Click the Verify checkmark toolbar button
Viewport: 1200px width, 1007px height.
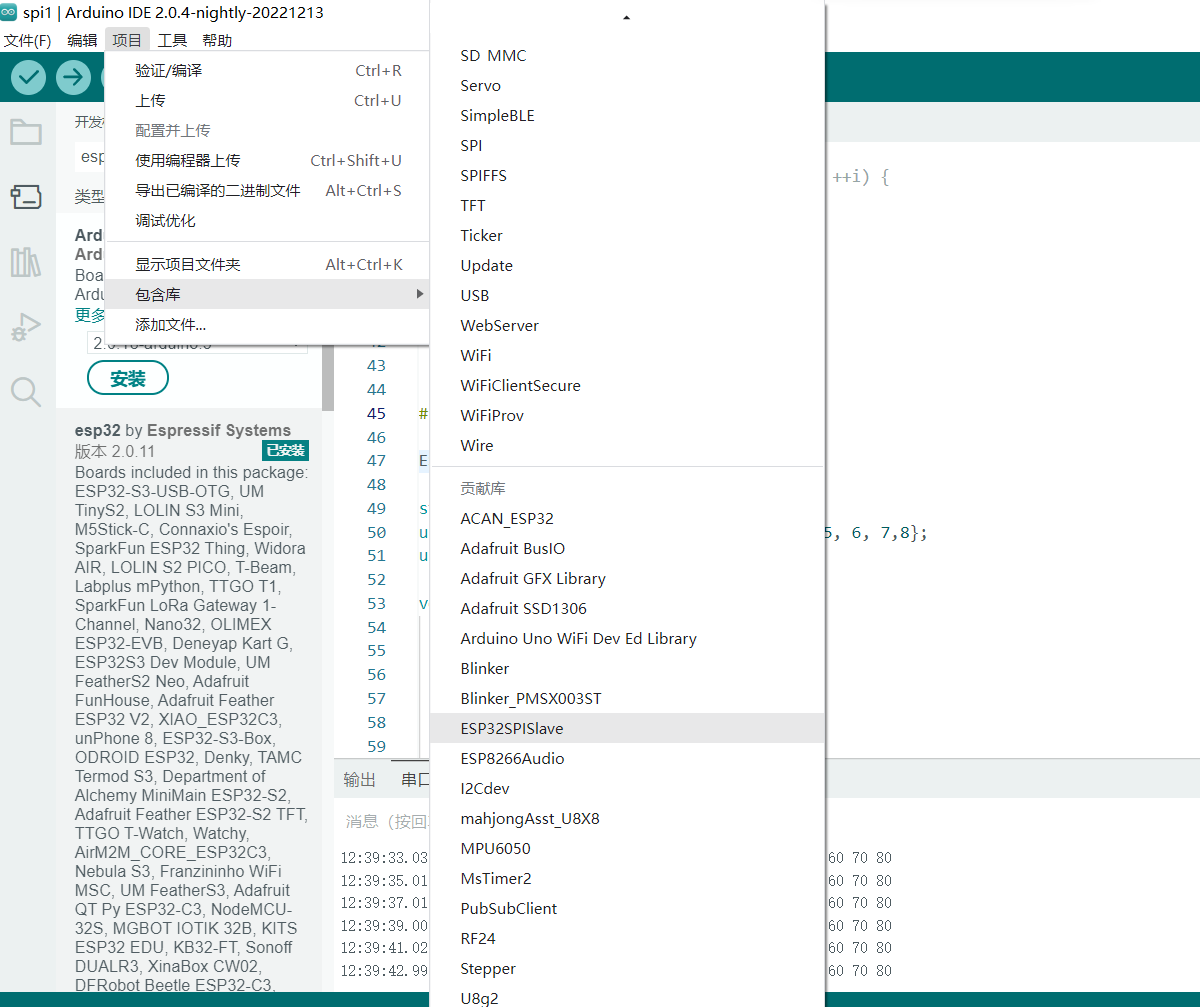[28, 77]
